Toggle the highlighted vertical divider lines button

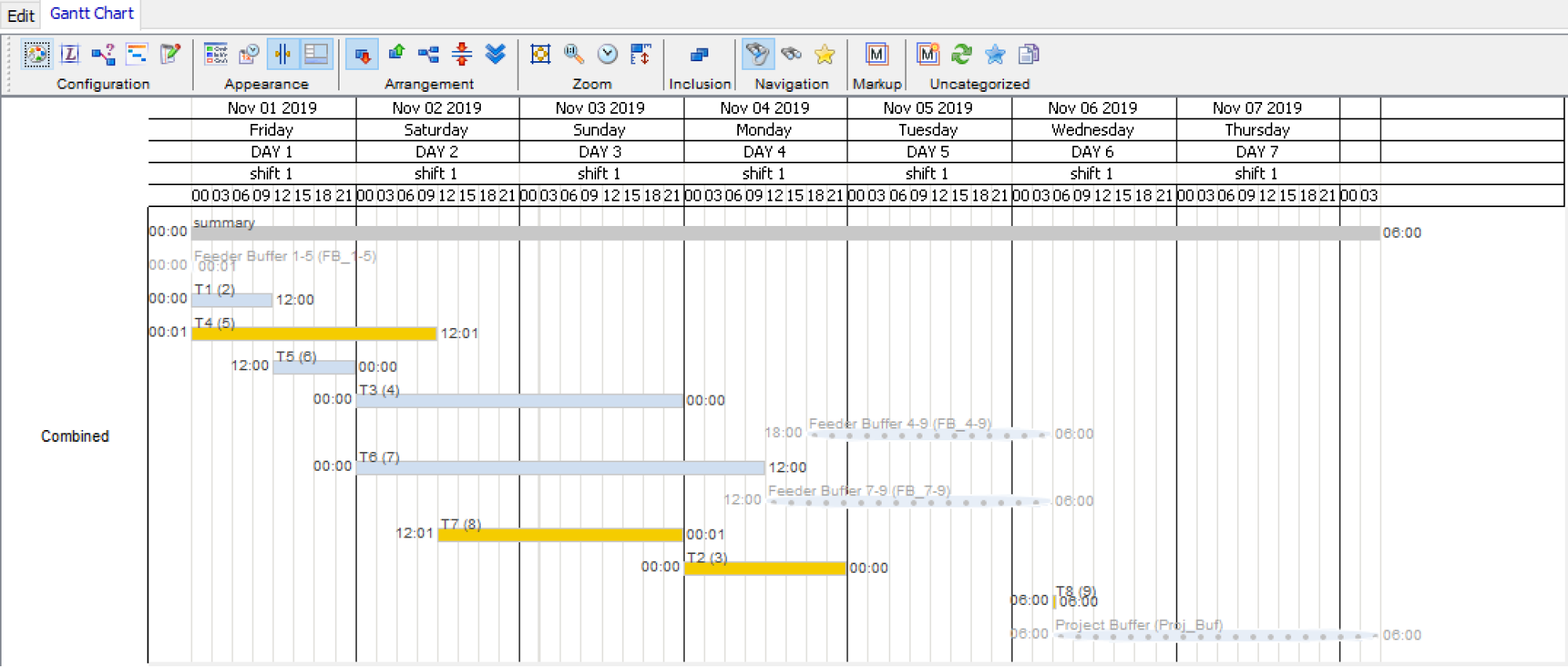point(282,54)
